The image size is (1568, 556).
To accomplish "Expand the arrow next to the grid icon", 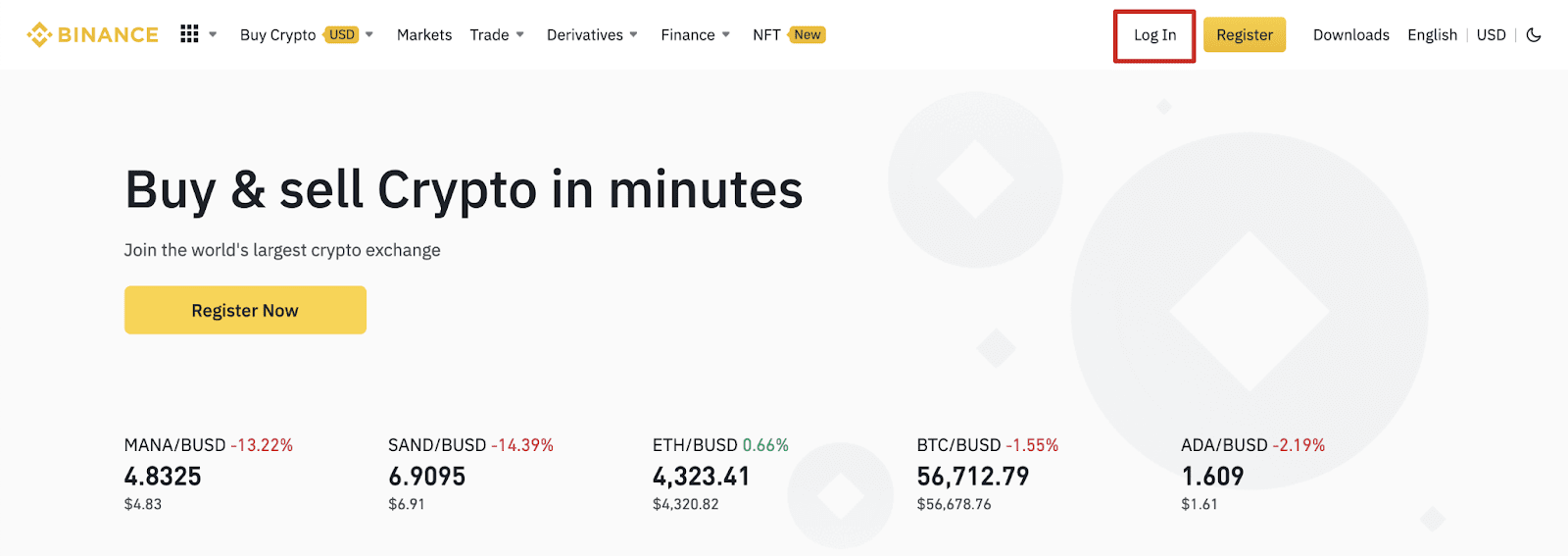I will coord(213,34).
